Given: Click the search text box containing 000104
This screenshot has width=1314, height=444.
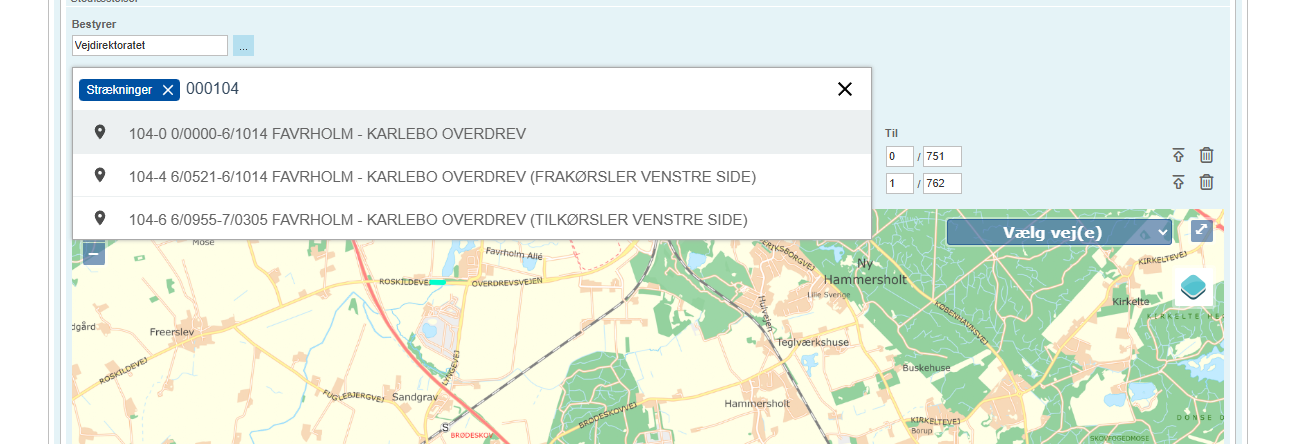Looking at the screenshot, I should tap(500, 89).
